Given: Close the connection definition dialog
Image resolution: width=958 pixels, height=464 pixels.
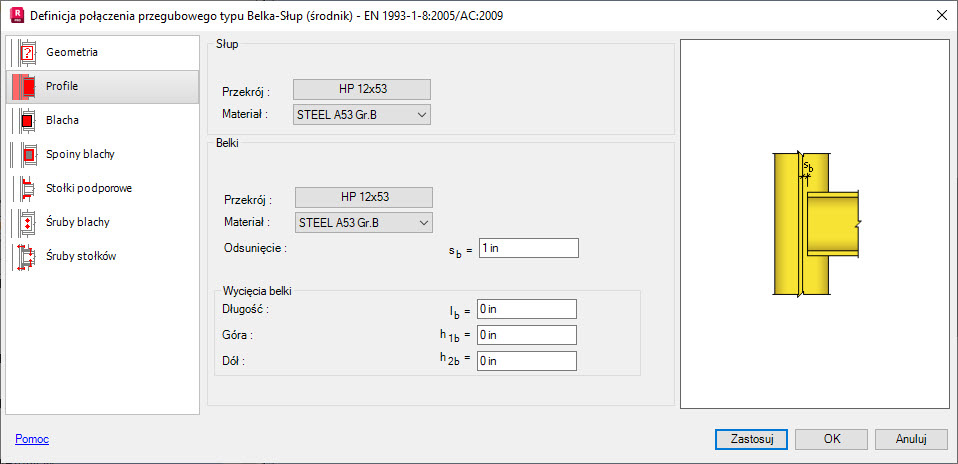Looking at the screenshot, I should [942, 16].
